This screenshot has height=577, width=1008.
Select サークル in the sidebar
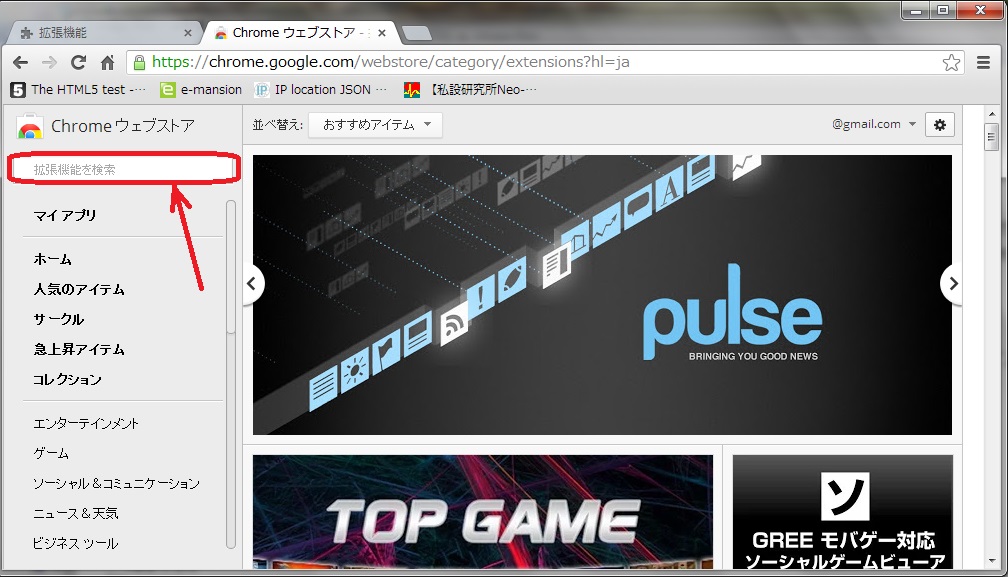[59, 319]
